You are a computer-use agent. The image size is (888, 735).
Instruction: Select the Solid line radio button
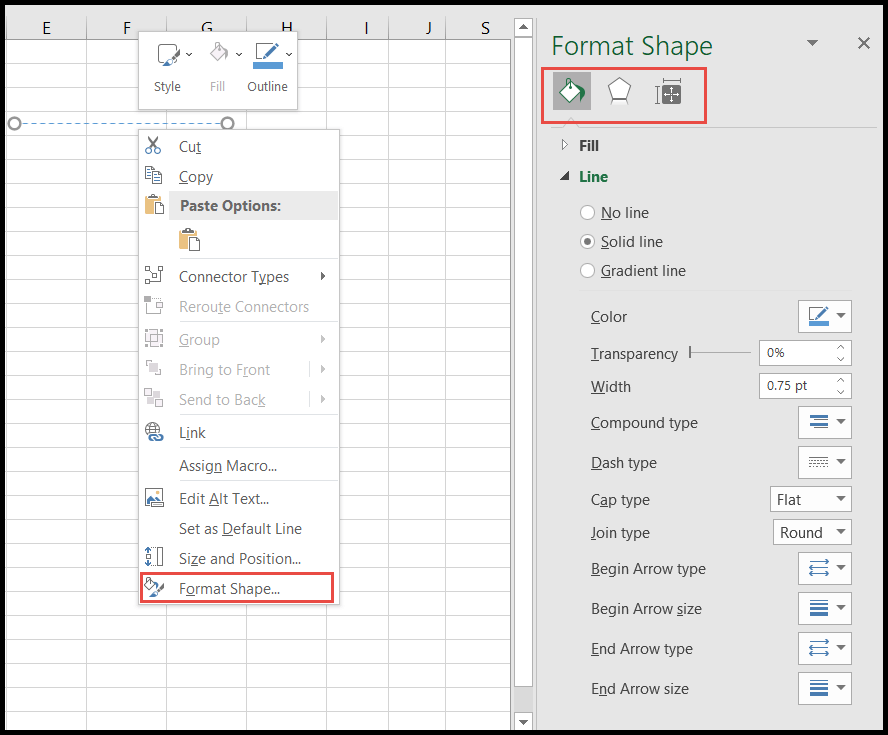tap(587, 241)
